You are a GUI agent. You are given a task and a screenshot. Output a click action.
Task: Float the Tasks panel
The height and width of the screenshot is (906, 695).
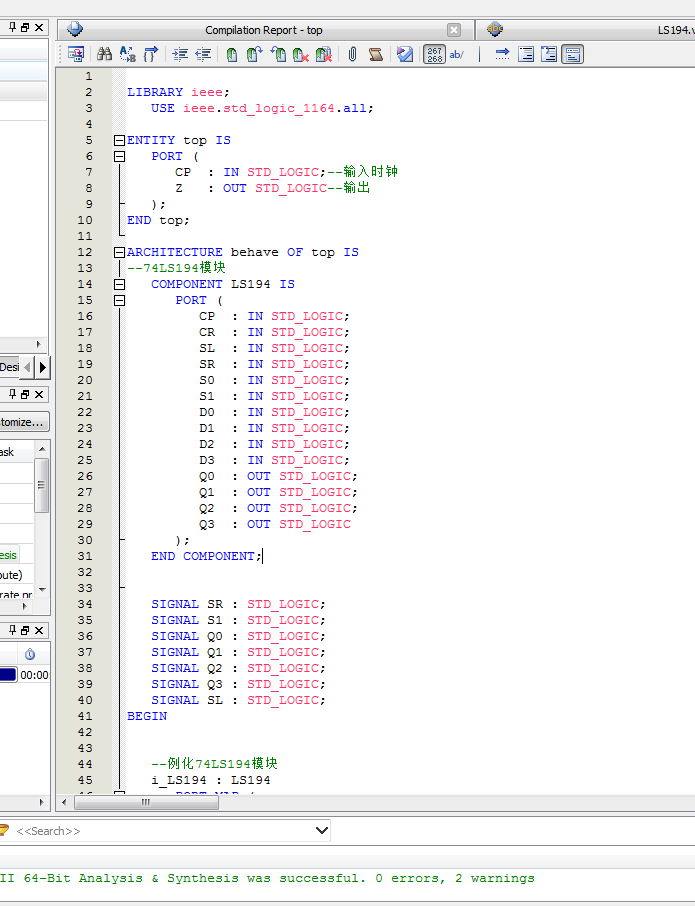(x=25, y=394)
